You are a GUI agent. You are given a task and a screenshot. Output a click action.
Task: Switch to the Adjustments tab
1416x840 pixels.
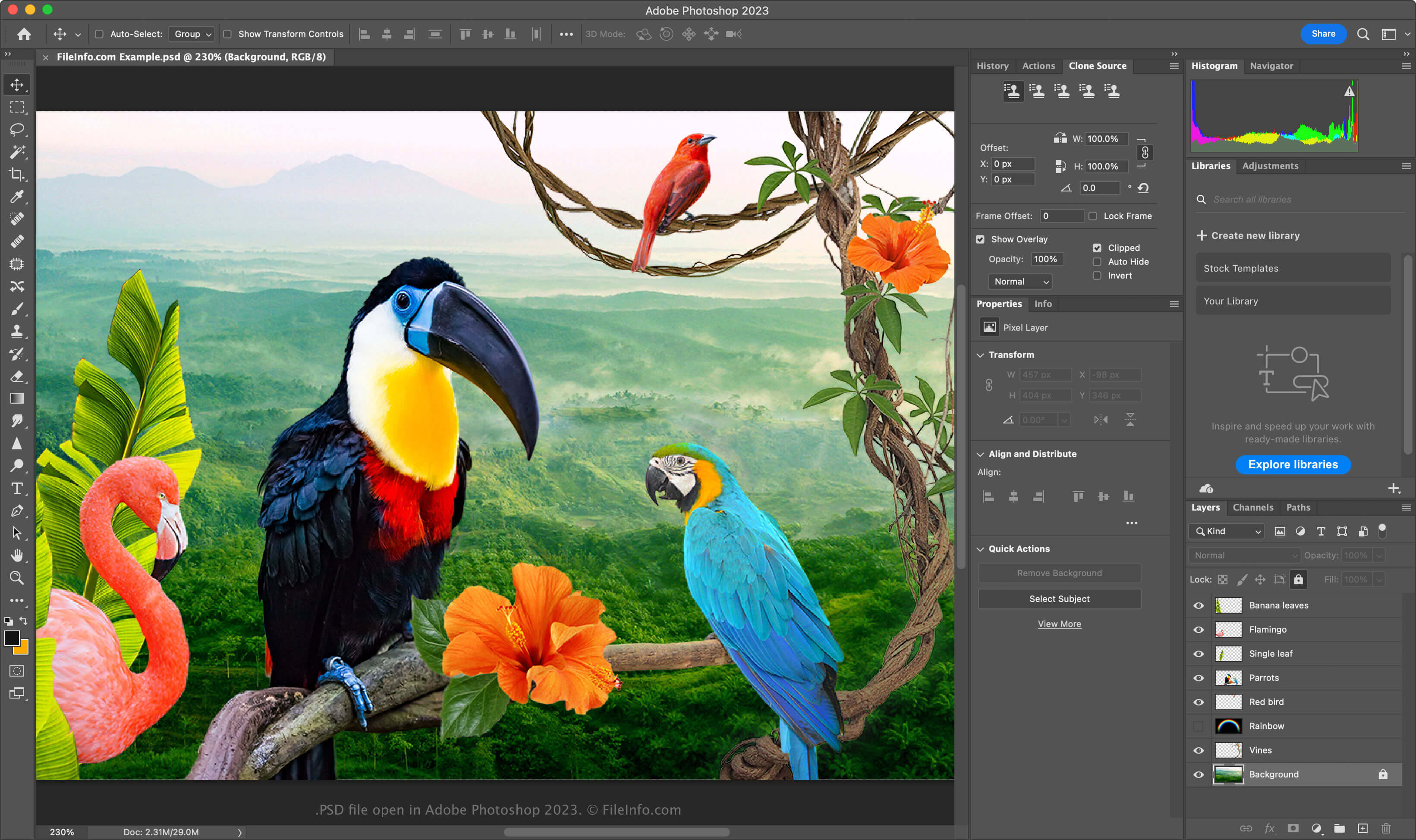(1270, 165)
